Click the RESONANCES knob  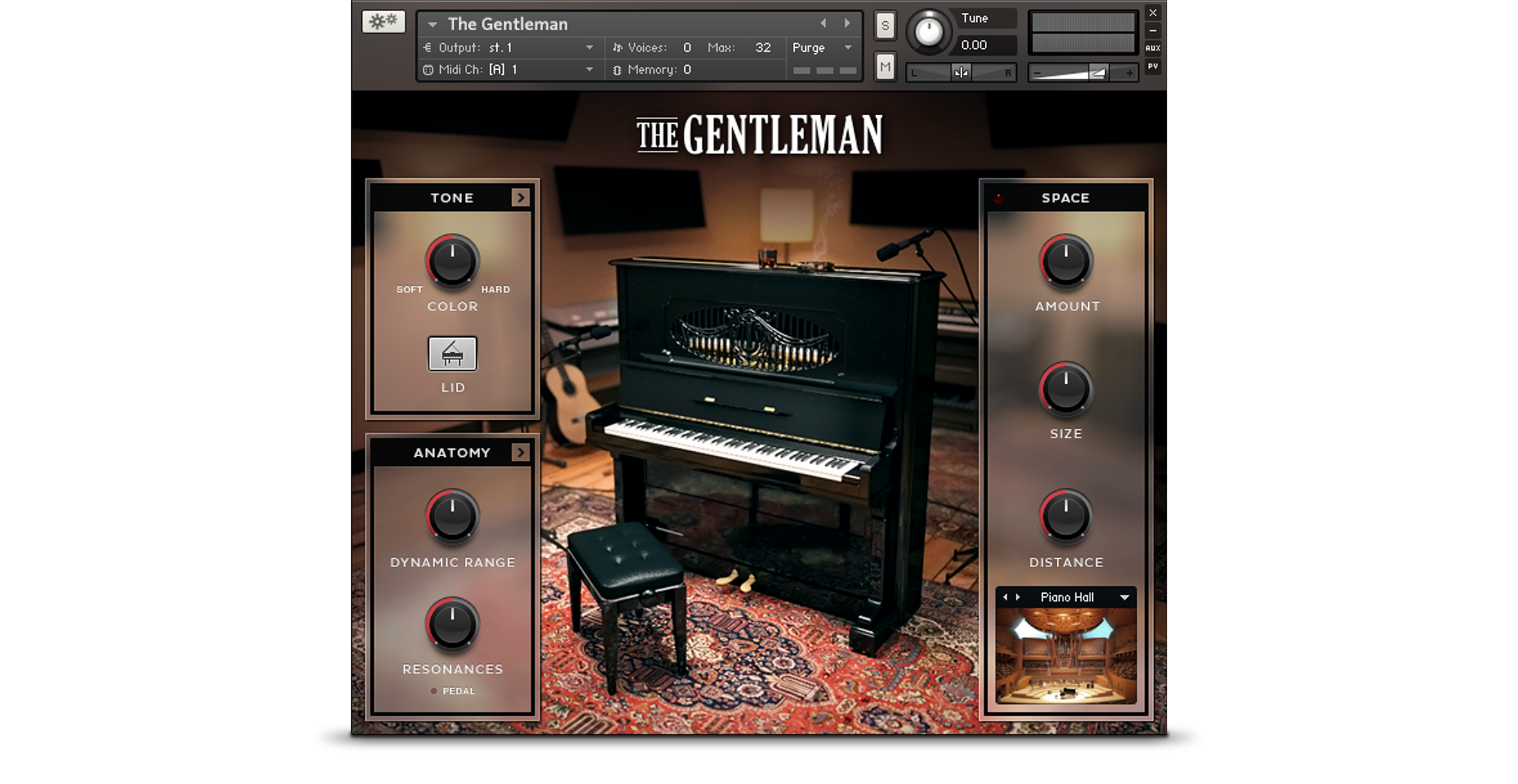point(452,625)
